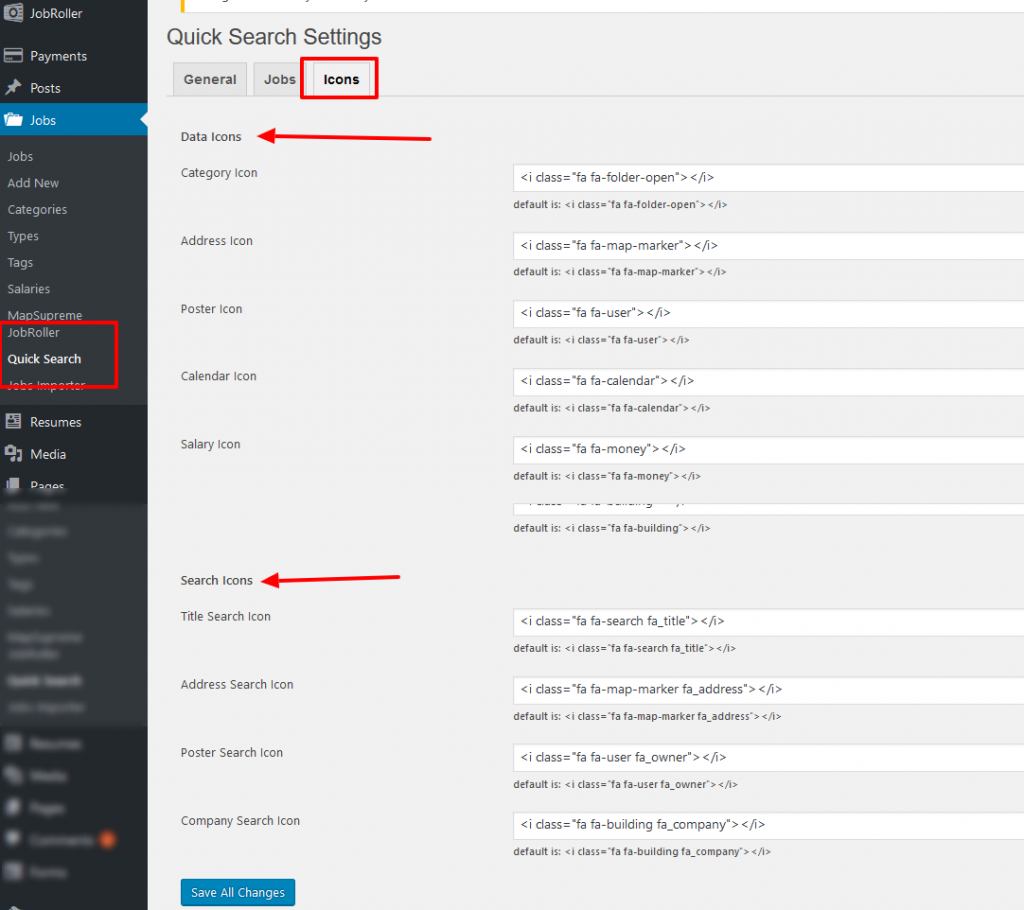Click default hint text for fa-money
Screen dimensions: 1024x910
pos(607,476)
